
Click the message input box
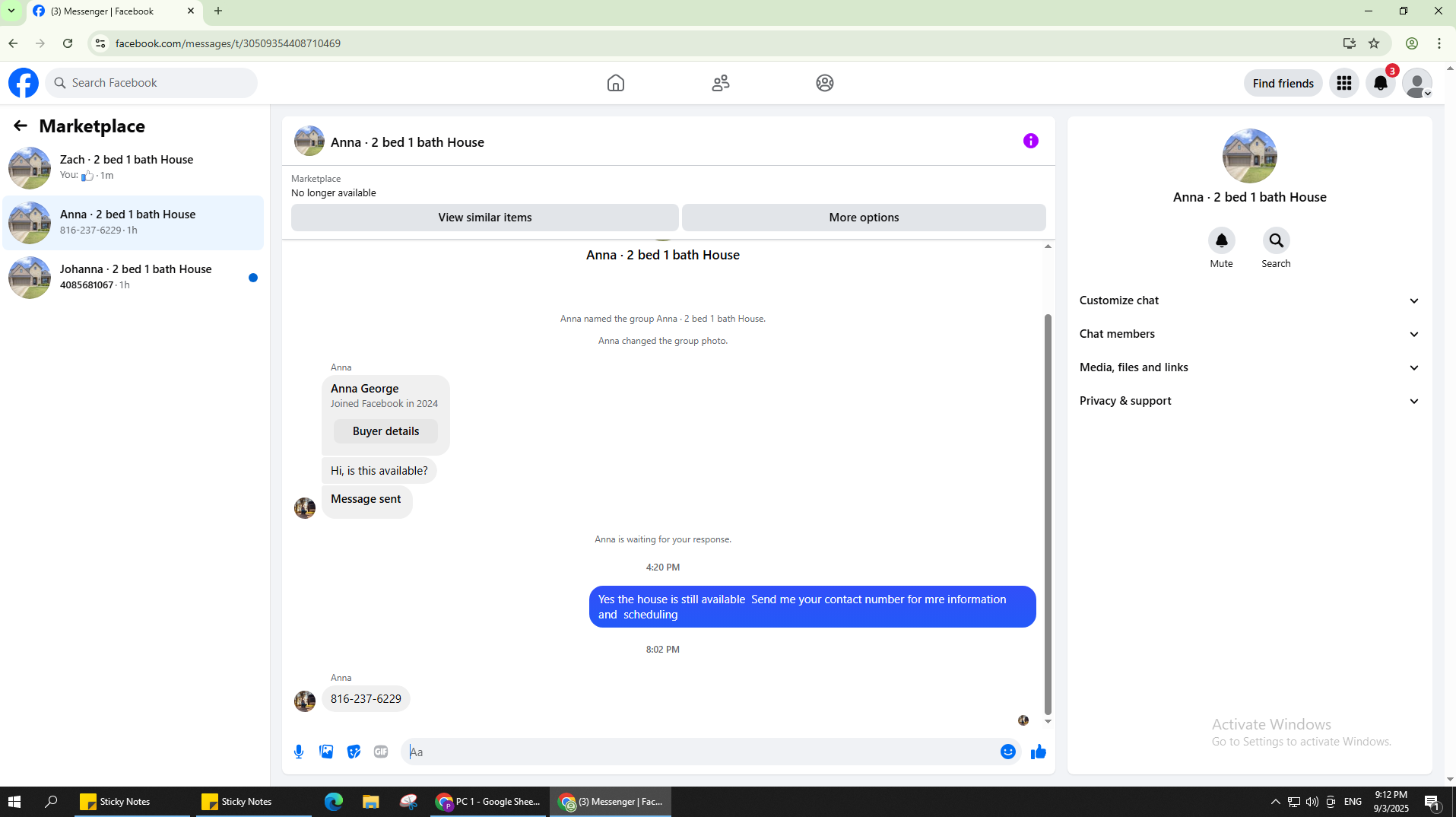click(699, 752)
